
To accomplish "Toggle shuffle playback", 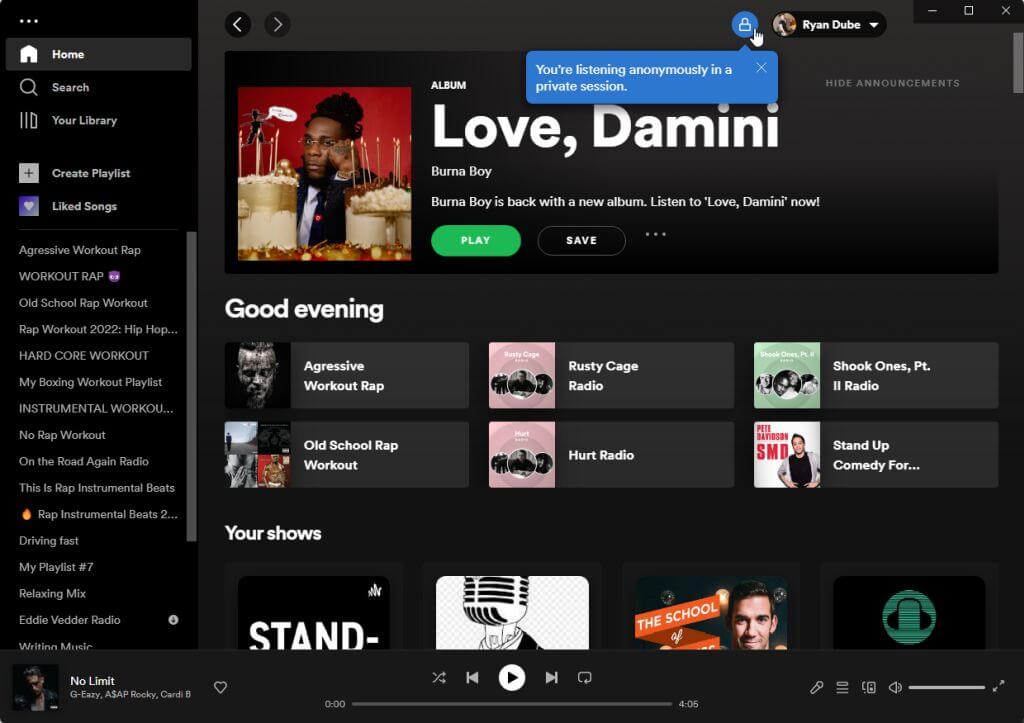I will (438, 678).
